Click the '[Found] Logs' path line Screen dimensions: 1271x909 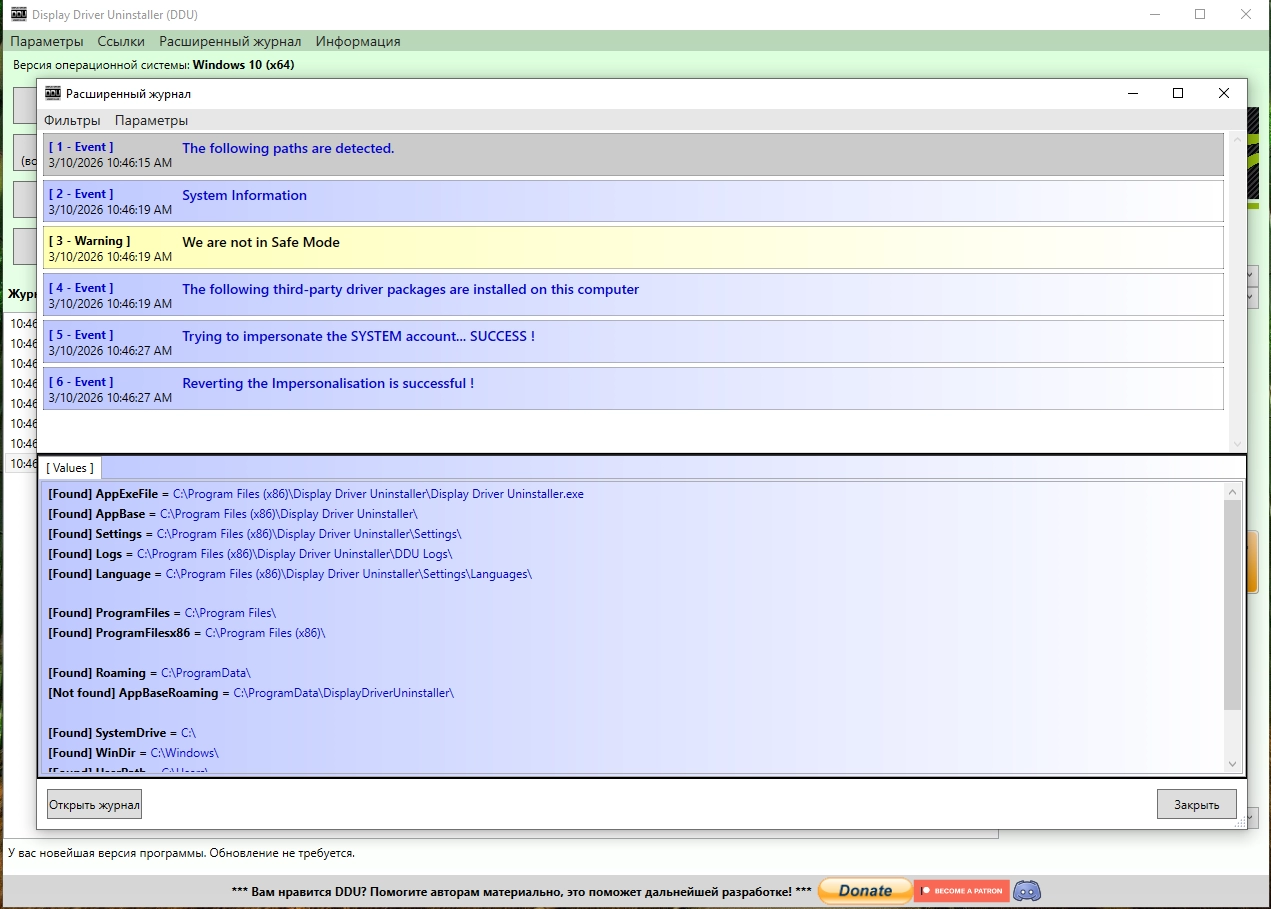tap(250, 554)
